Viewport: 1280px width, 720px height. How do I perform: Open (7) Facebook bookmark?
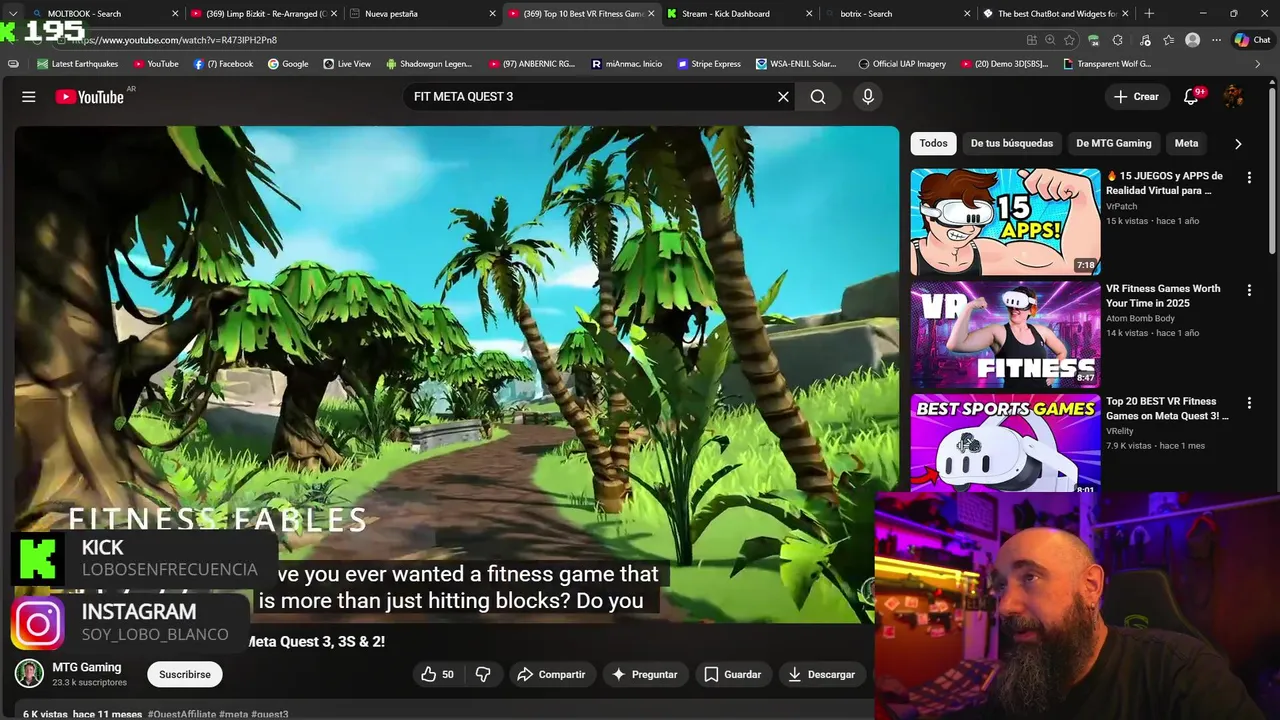pyautogui.click(x=223, y=64)
